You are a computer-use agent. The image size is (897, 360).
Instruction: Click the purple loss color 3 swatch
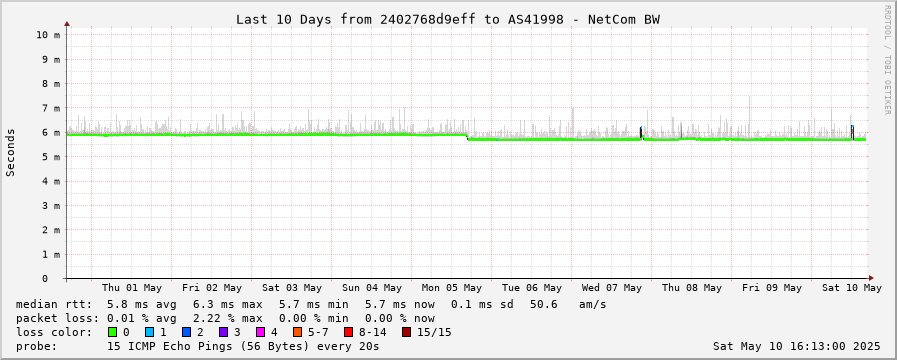[x=223, y=332]
